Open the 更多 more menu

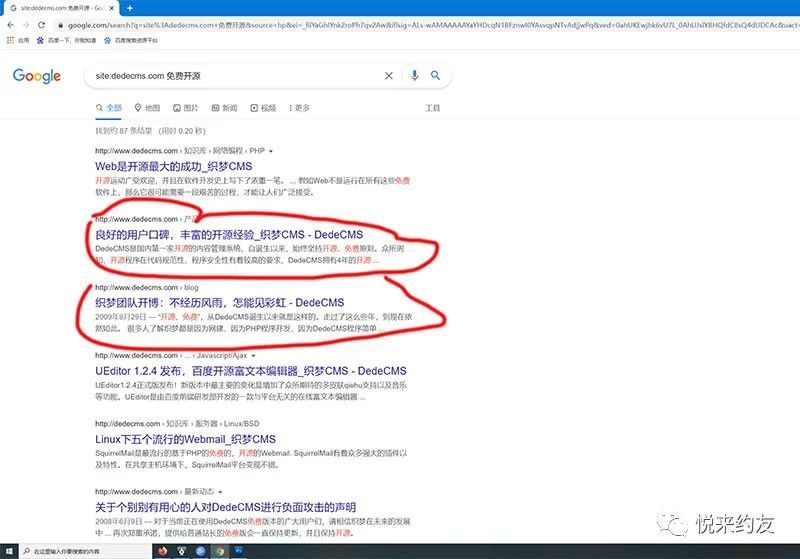pyautogui.click(x=299, y=108)
